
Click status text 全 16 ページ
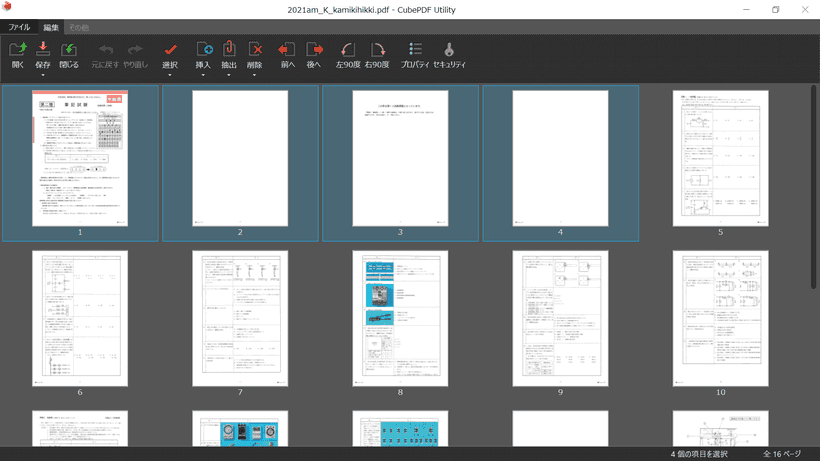[782, 454]
